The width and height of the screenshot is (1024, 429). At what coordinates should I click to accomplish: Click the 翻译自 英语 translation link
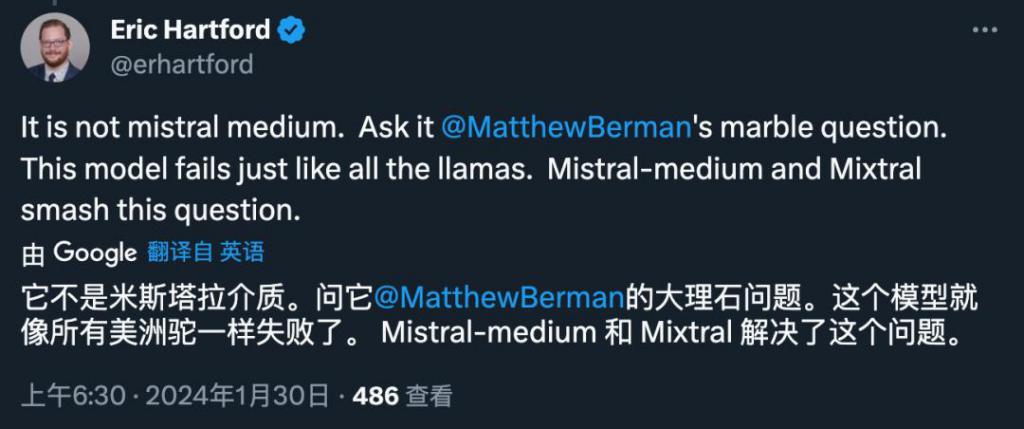(206, 253)
